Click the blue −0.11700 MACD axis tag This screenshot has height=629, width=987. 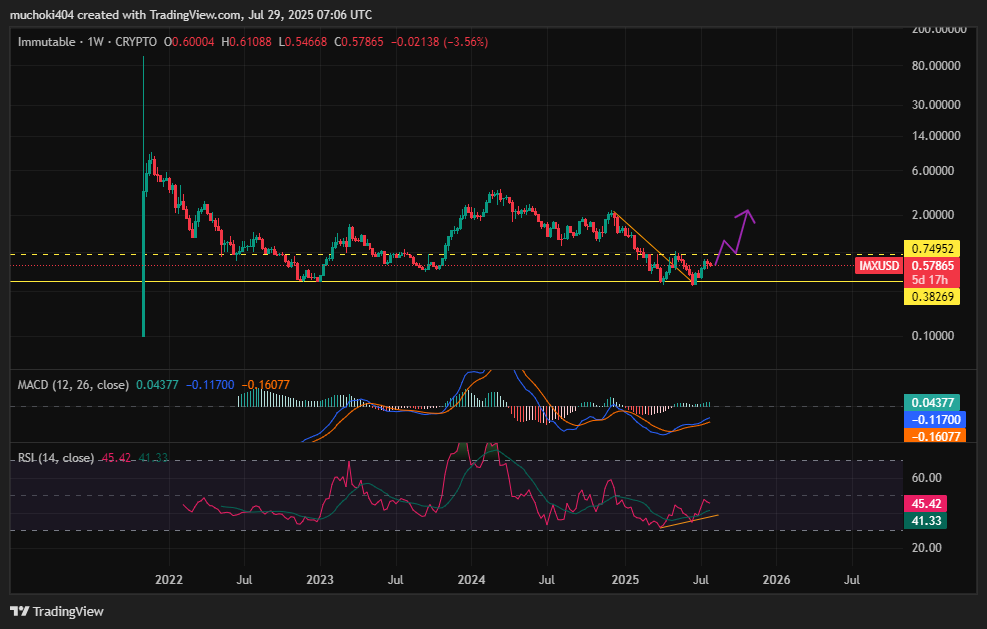click(934, 419)
